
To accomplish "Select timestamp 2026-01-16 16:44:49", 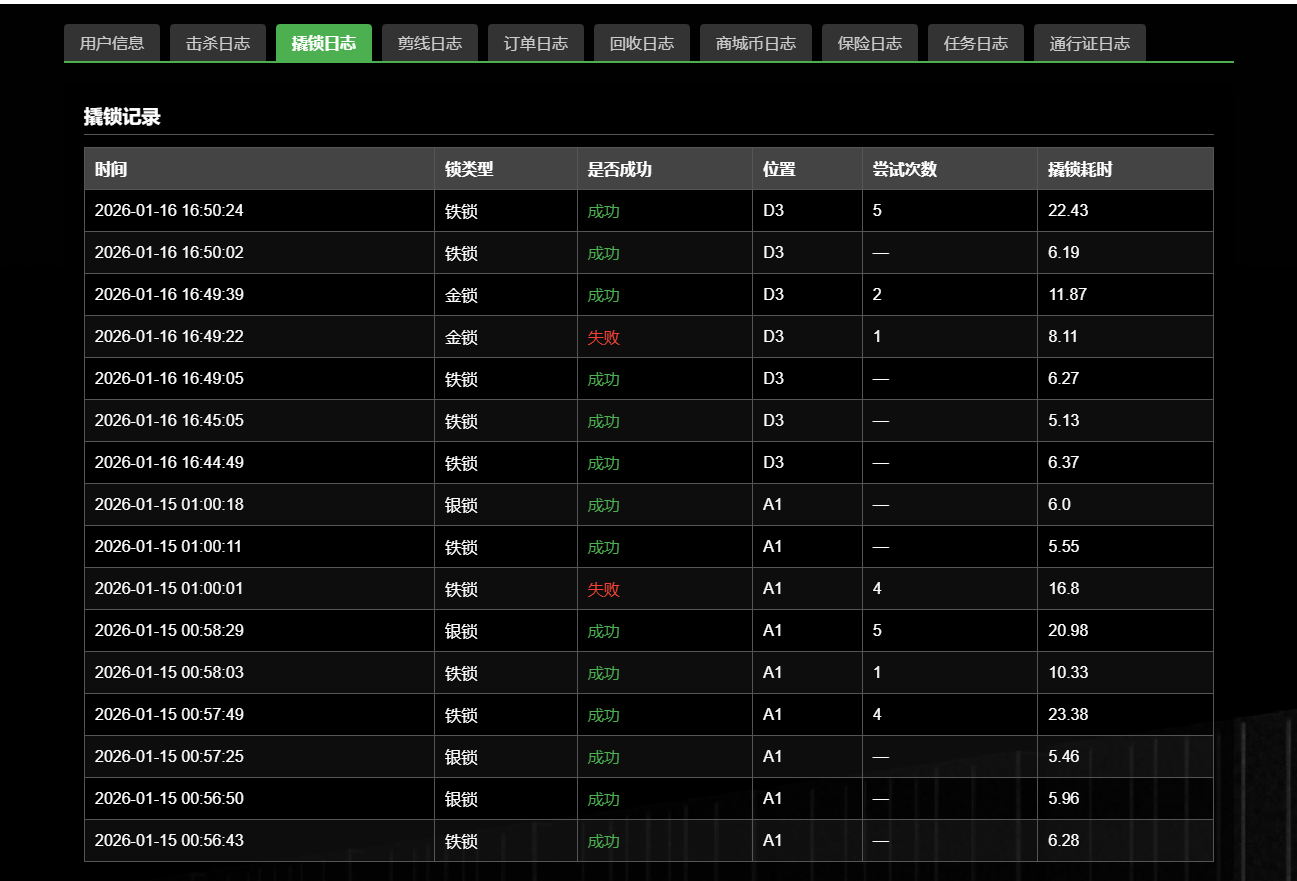I will 169,463.
